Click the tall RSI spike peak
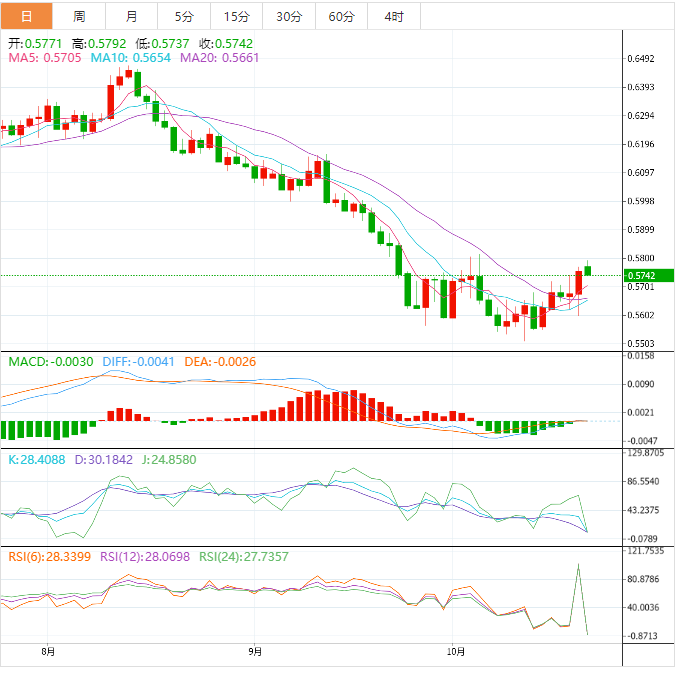 tap(579, 566)
